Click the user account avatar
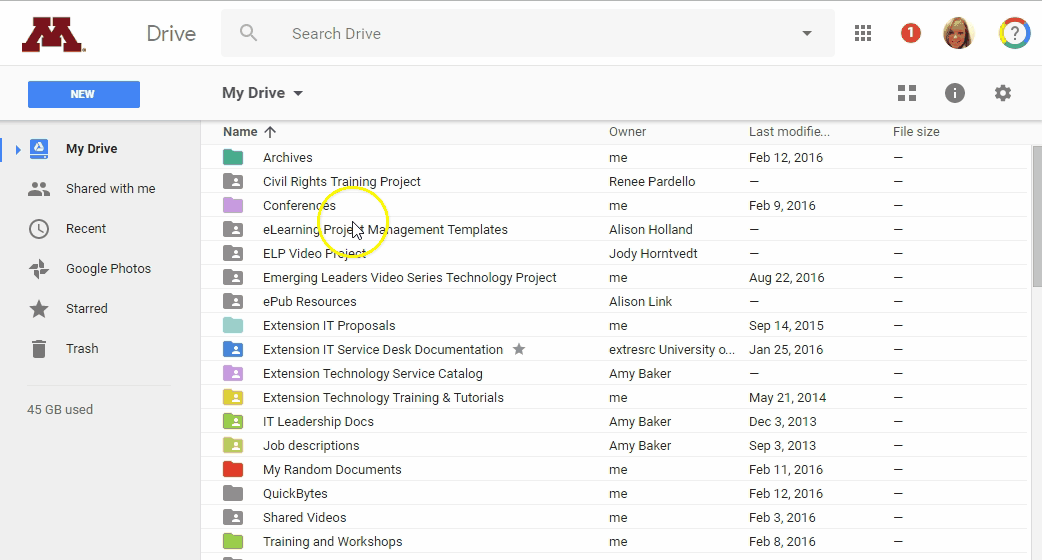This screenshot has height=560, width=1042. (x=958, y=33)
